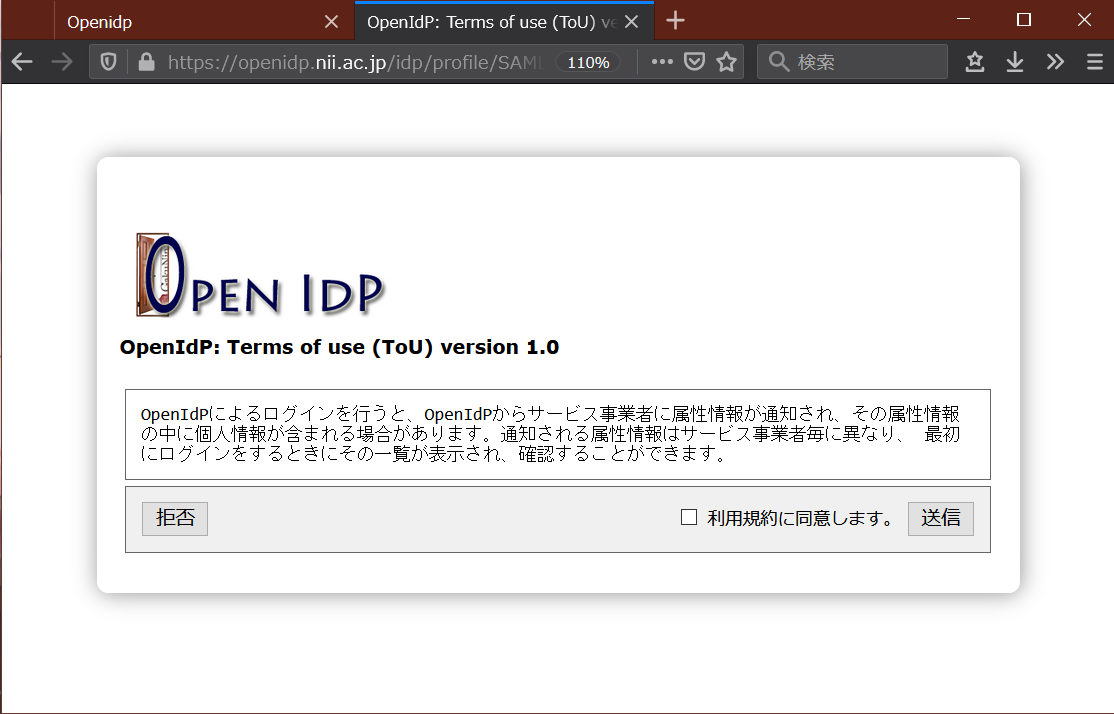Check 利用規約に同意します checkbox
1114x714 pixels.
tap(688, 517)
